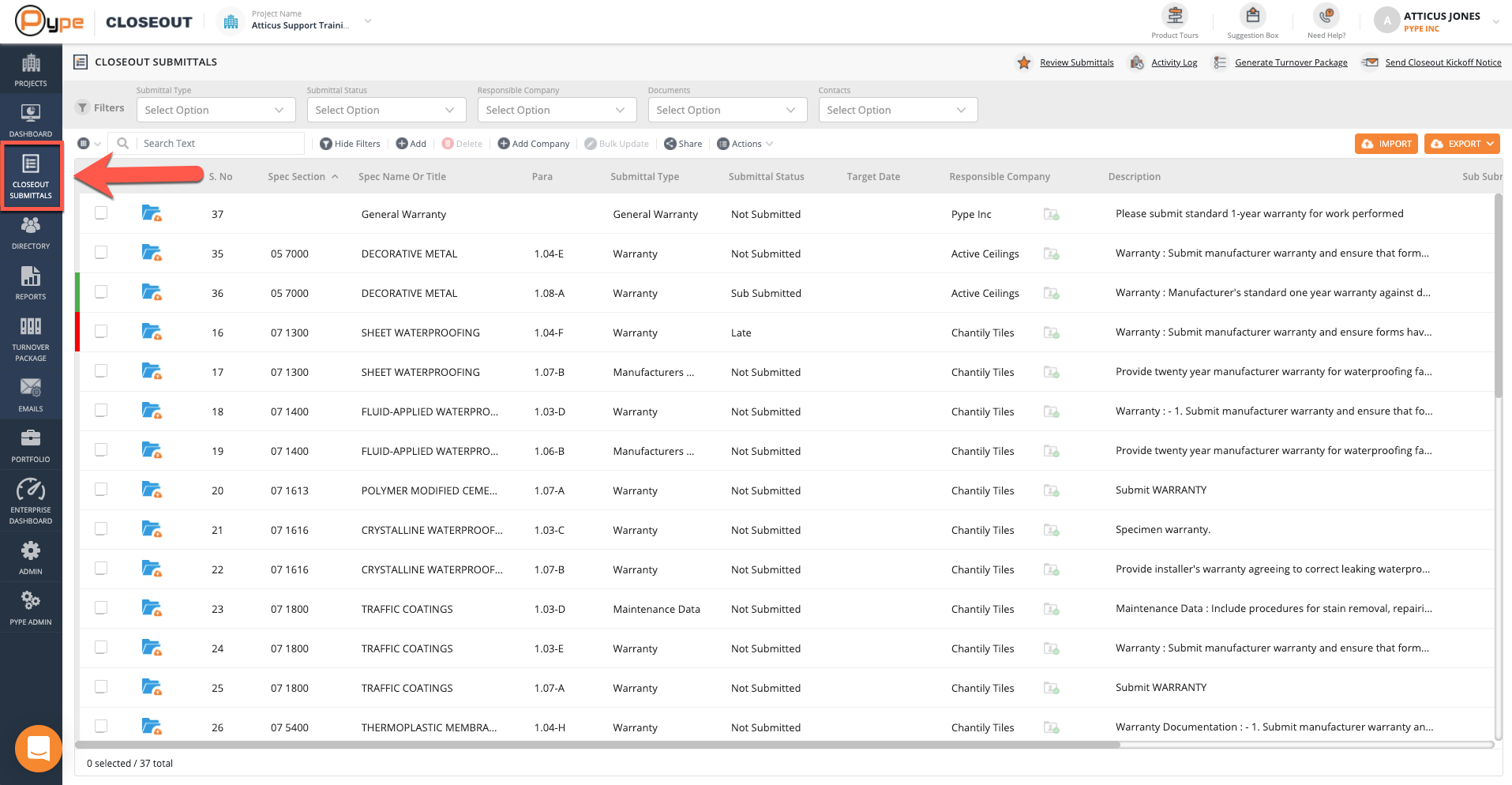Viewport: 1512px width, 785px height.
Task: Sort by the Submittal Type column header
Action: [x=644, y=177]
